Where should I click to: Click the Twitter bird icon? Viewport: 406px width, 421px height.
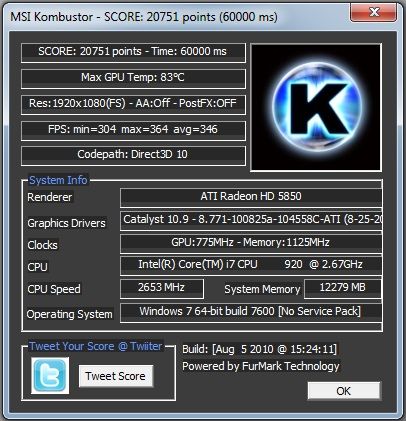[x=50, y=376]
